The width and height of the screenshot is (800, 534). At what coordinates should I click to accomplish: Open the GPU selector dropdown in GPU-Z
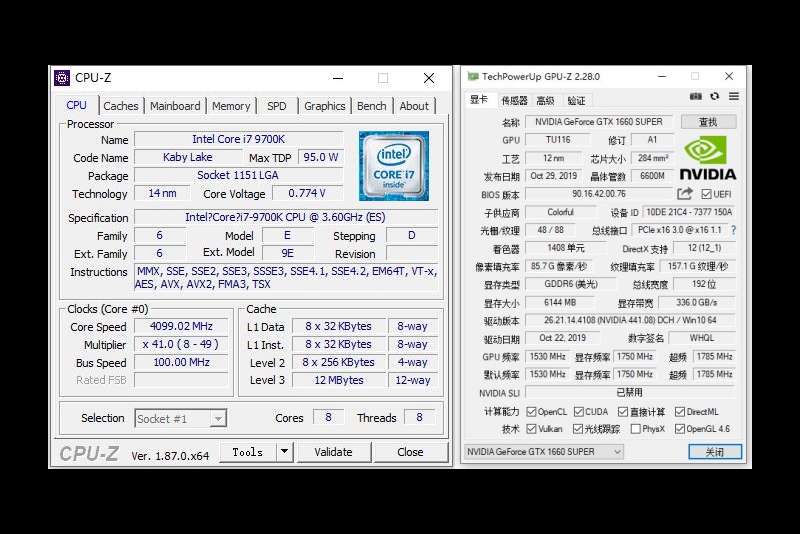[x=544, y=452]
